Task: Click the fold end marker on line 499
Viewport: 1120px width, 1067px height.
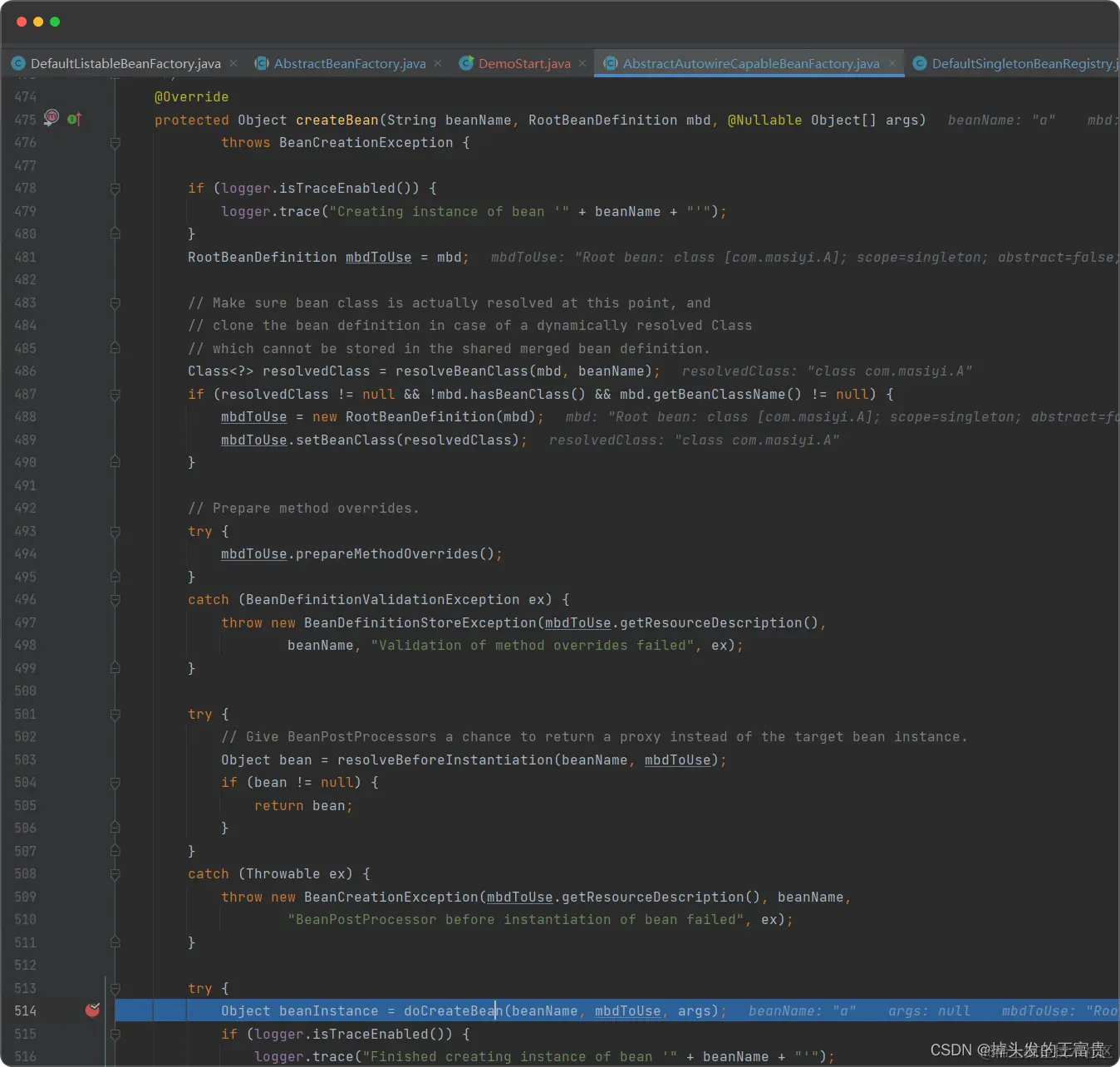Action: tap(115, 668)
